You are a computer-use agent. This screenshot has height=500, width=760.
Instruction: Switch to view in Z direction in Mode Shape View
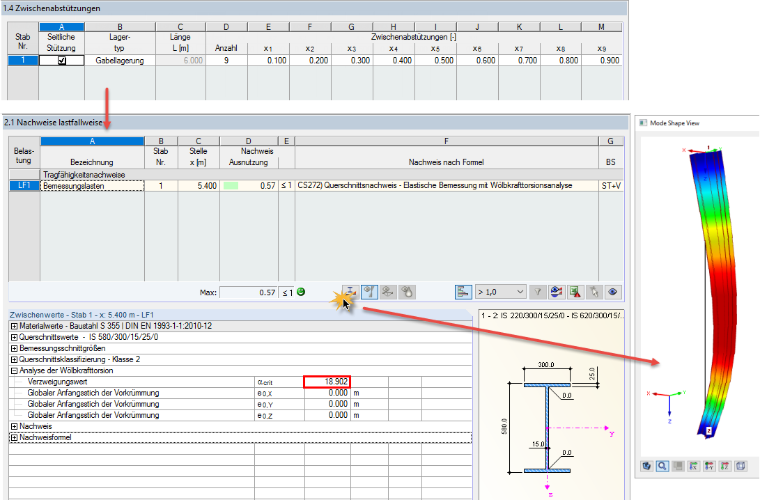[725, 466]
